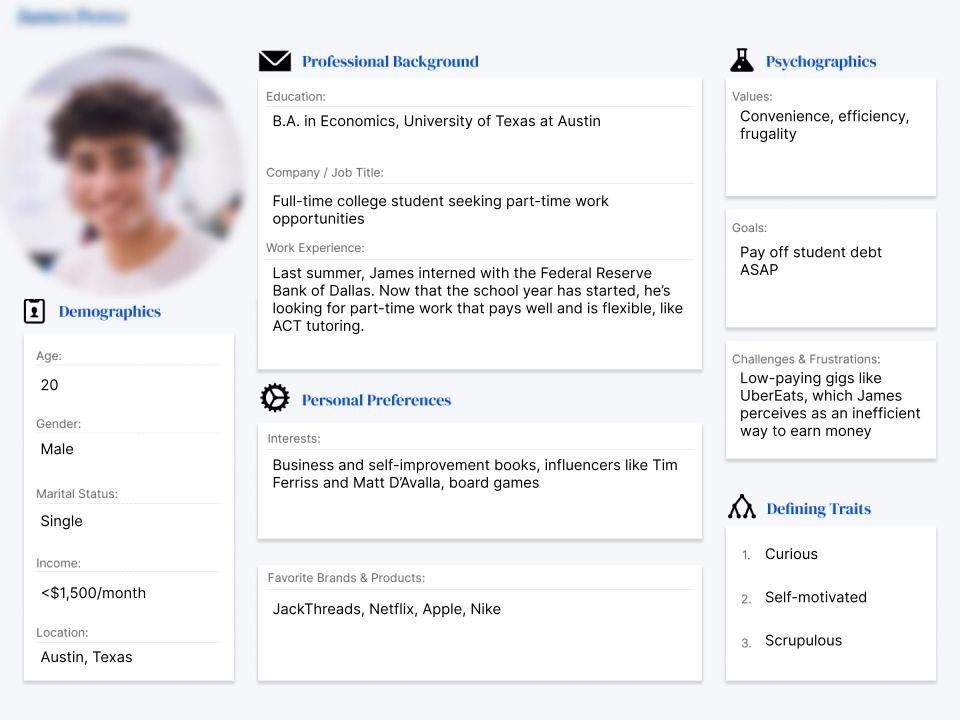
Task: Click the Location value Austin, Texas
Action: pos(86,657)
